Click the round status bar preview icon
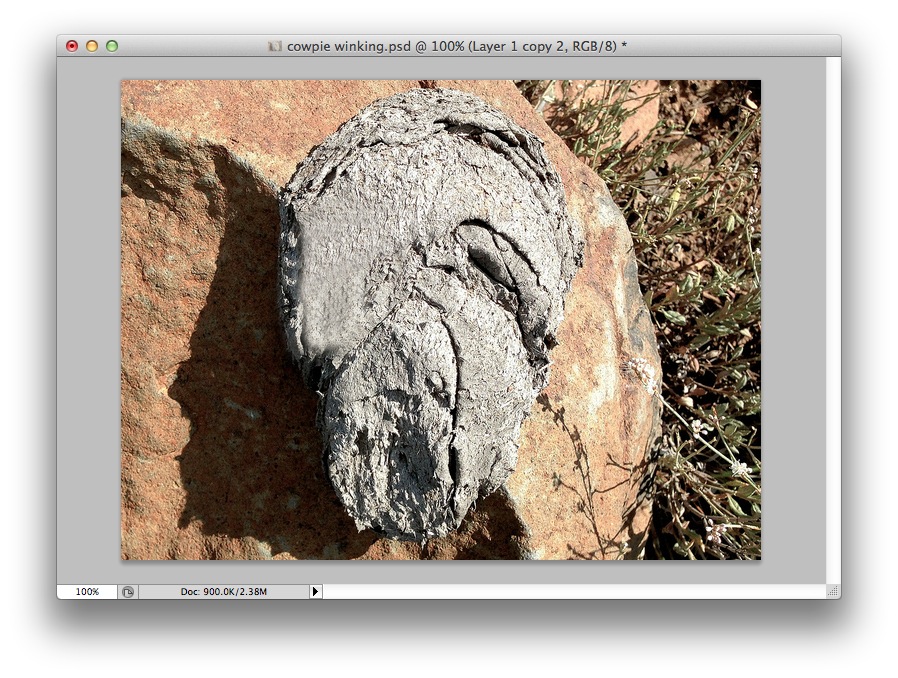Image resolution: width=898 pixels, height=678 pixels. (128, 592)
